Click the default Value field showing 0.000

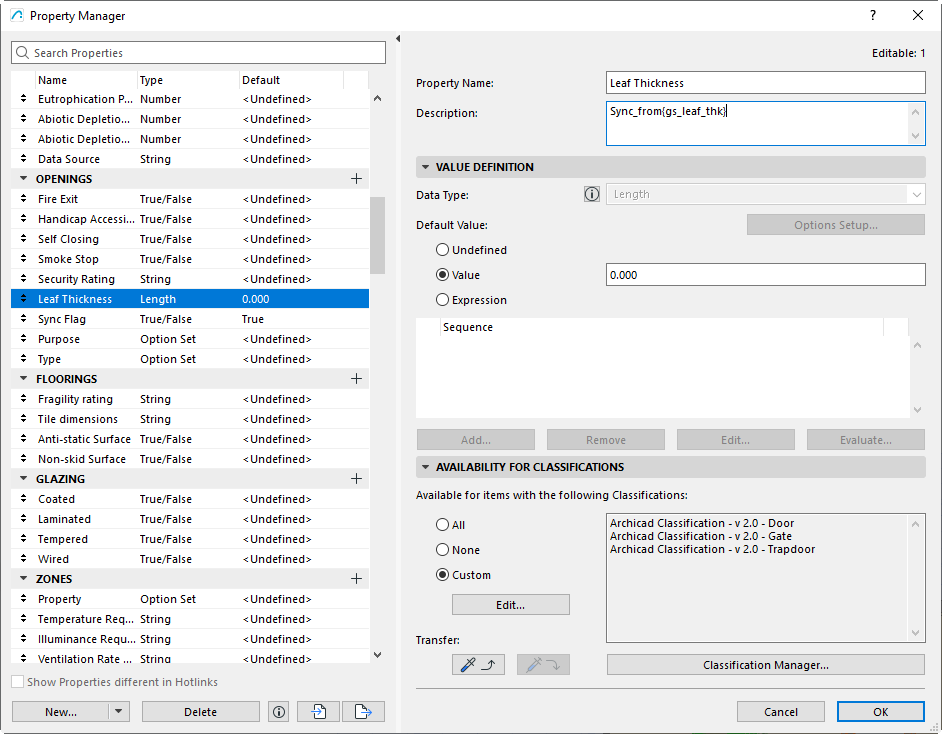point(765,275)
